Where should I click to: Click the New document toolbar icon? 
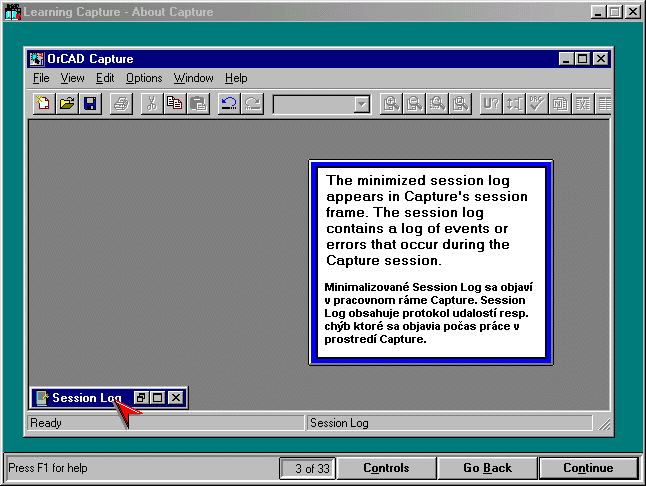[x=44, y=103]
